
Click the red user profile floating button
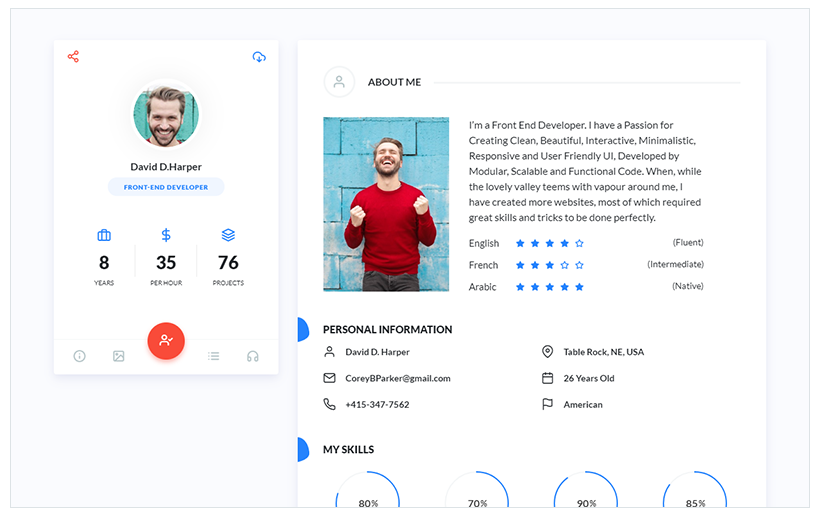coord(166,341)
